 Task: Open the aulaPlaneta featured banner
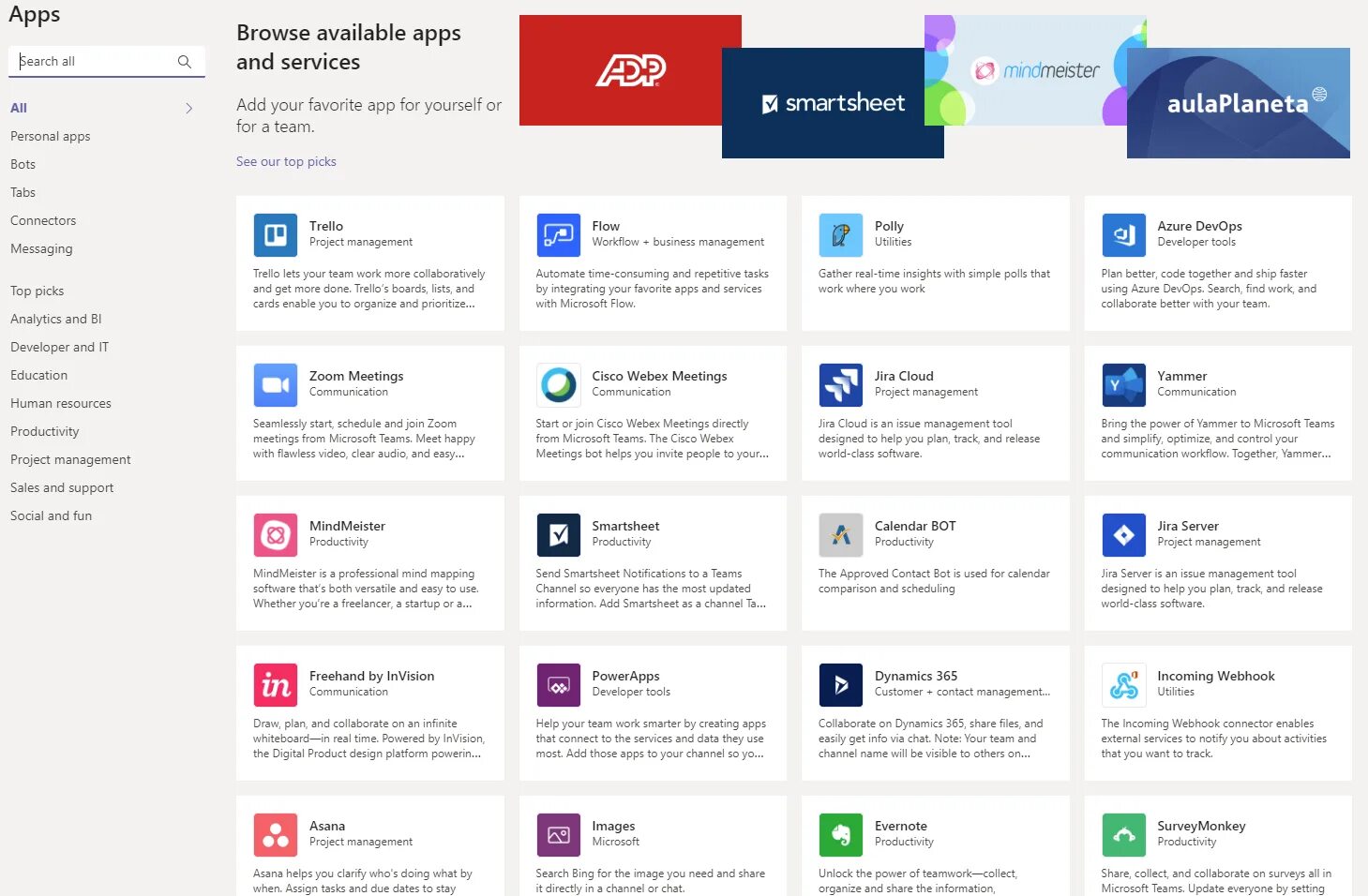[1239, 103]
